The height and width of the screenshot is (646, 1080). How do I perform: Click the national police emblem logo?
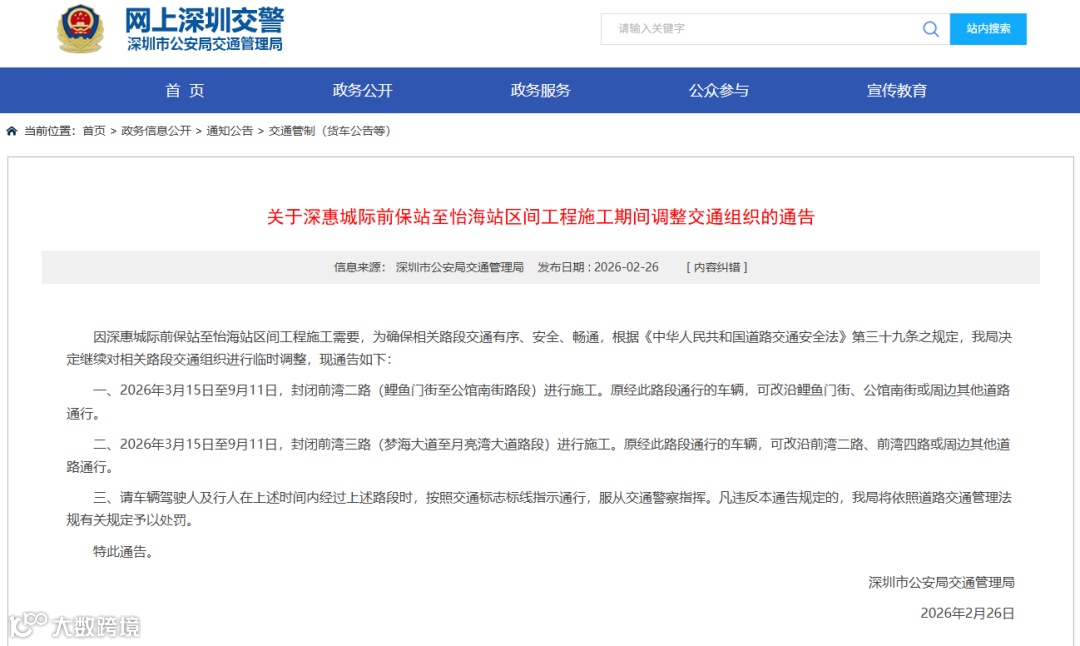80,29
